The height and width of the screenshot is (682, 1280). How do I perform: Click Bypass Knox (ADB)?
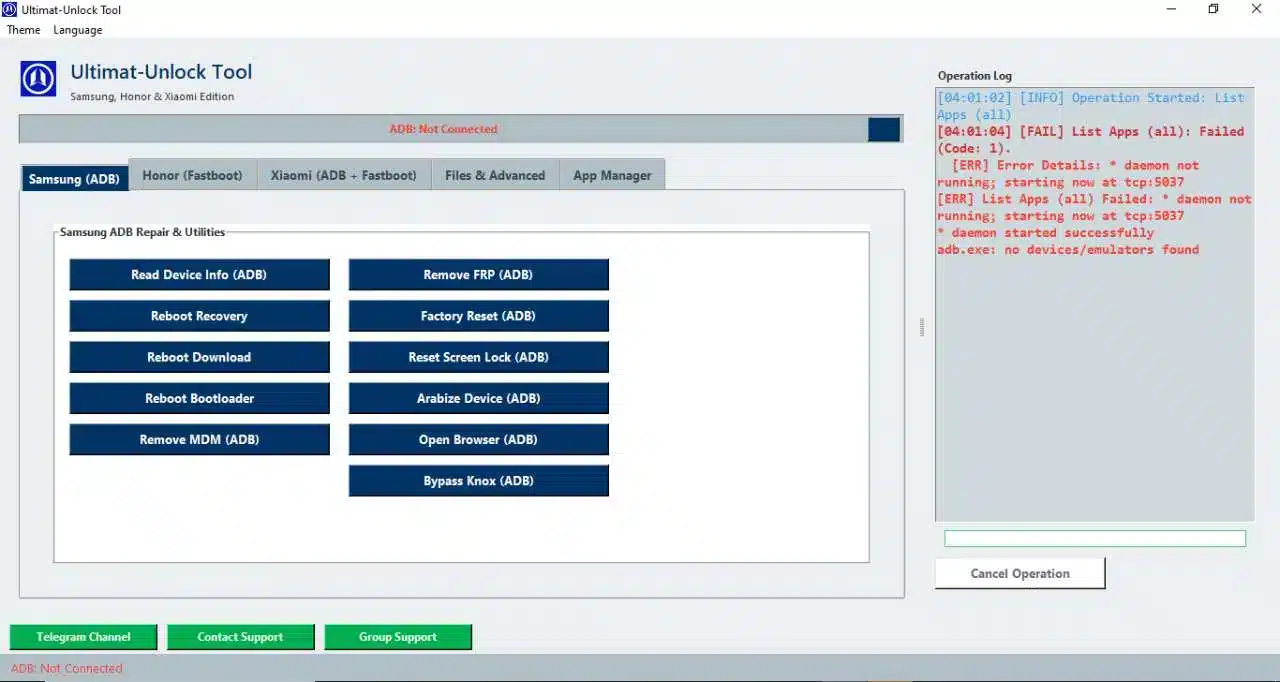point(478,480)
